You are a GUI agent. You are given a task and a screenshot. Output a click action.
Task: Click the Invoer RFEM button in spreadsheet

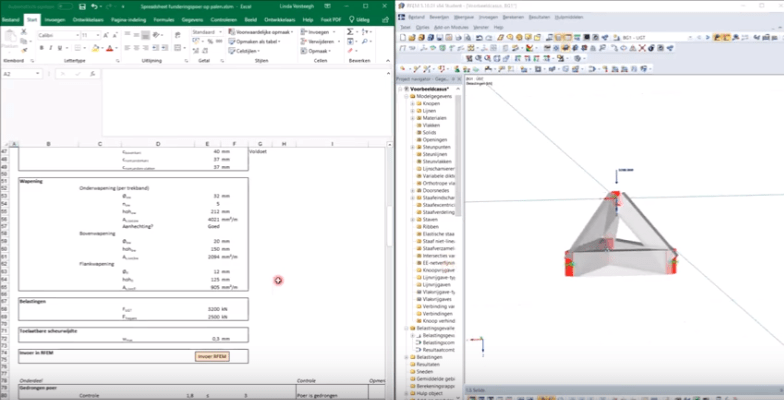tap(209, 356)
